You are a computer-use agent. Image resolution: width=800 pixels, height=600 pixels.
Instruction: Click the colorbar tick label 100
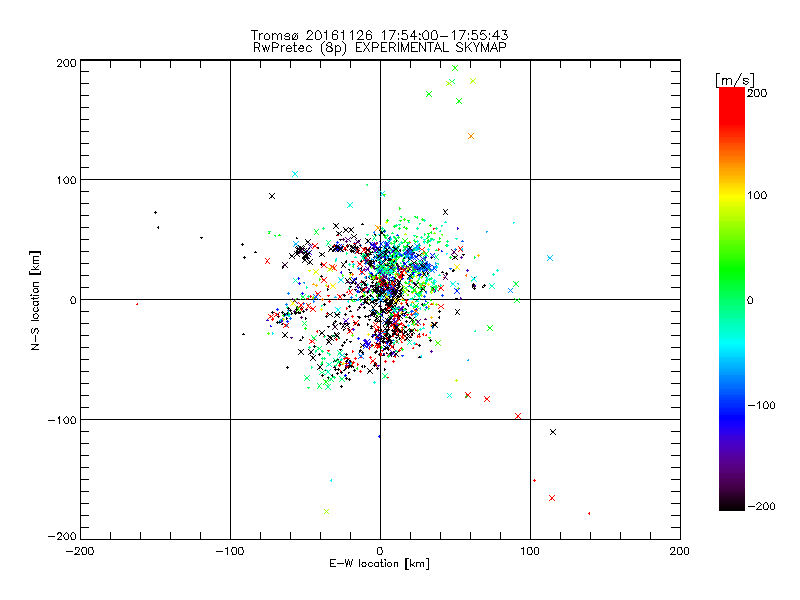[757, 195]
